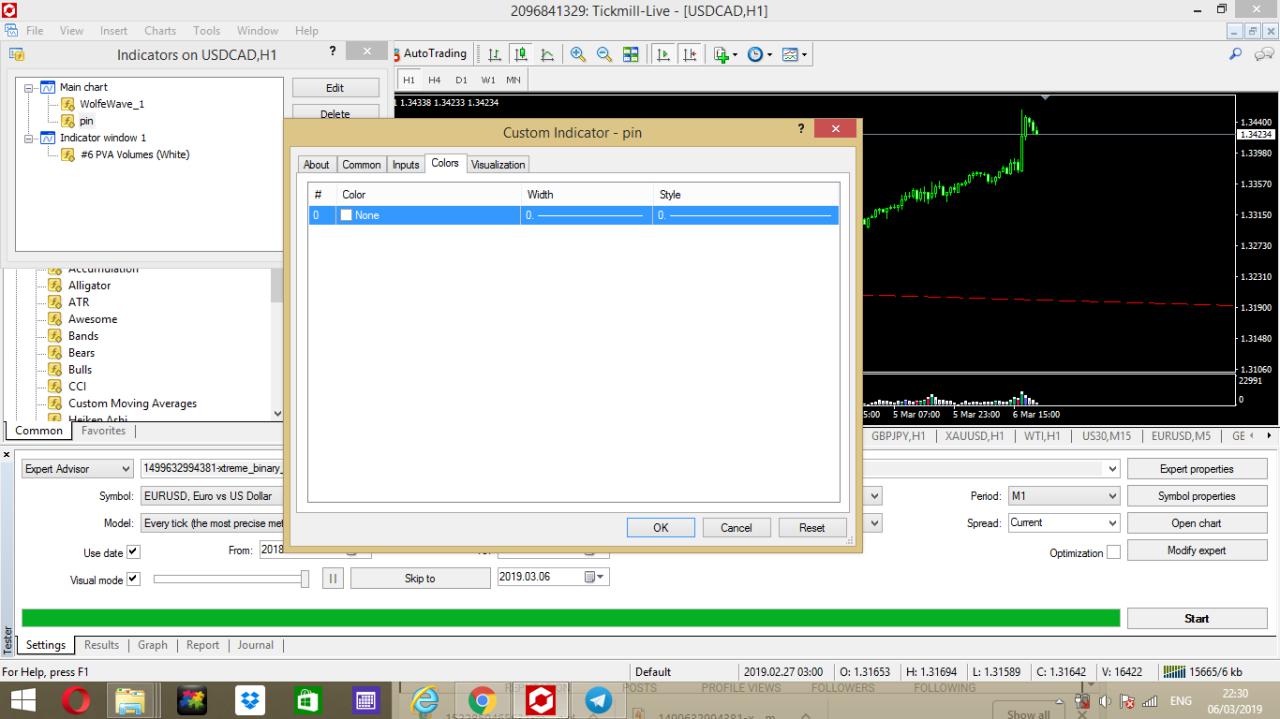Click the Windows Start button
Image resolution: width=1280 pixels, height=719 pixels.
click(22, 701)
